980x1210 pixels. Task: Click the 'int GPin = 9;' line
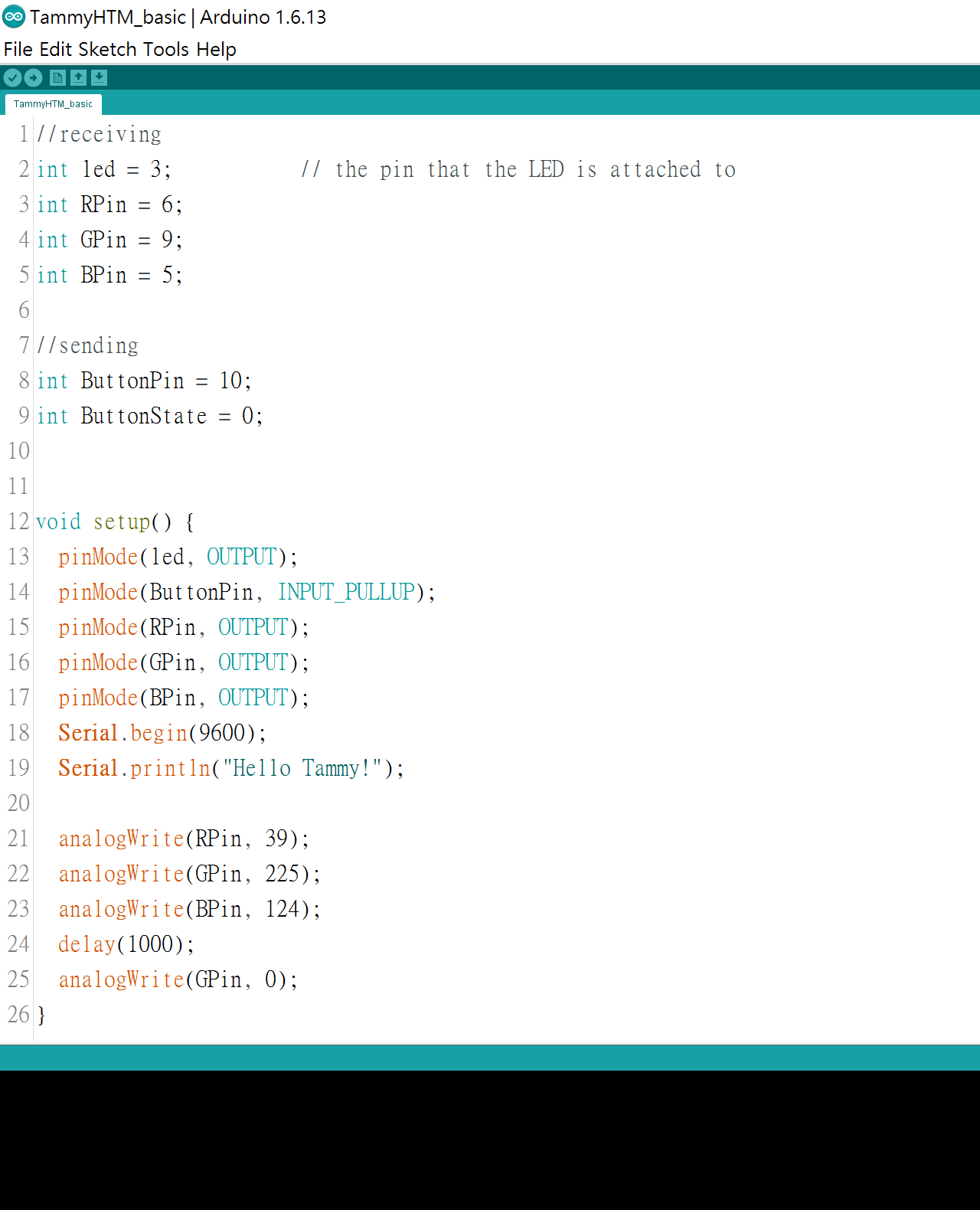point(109,240)
